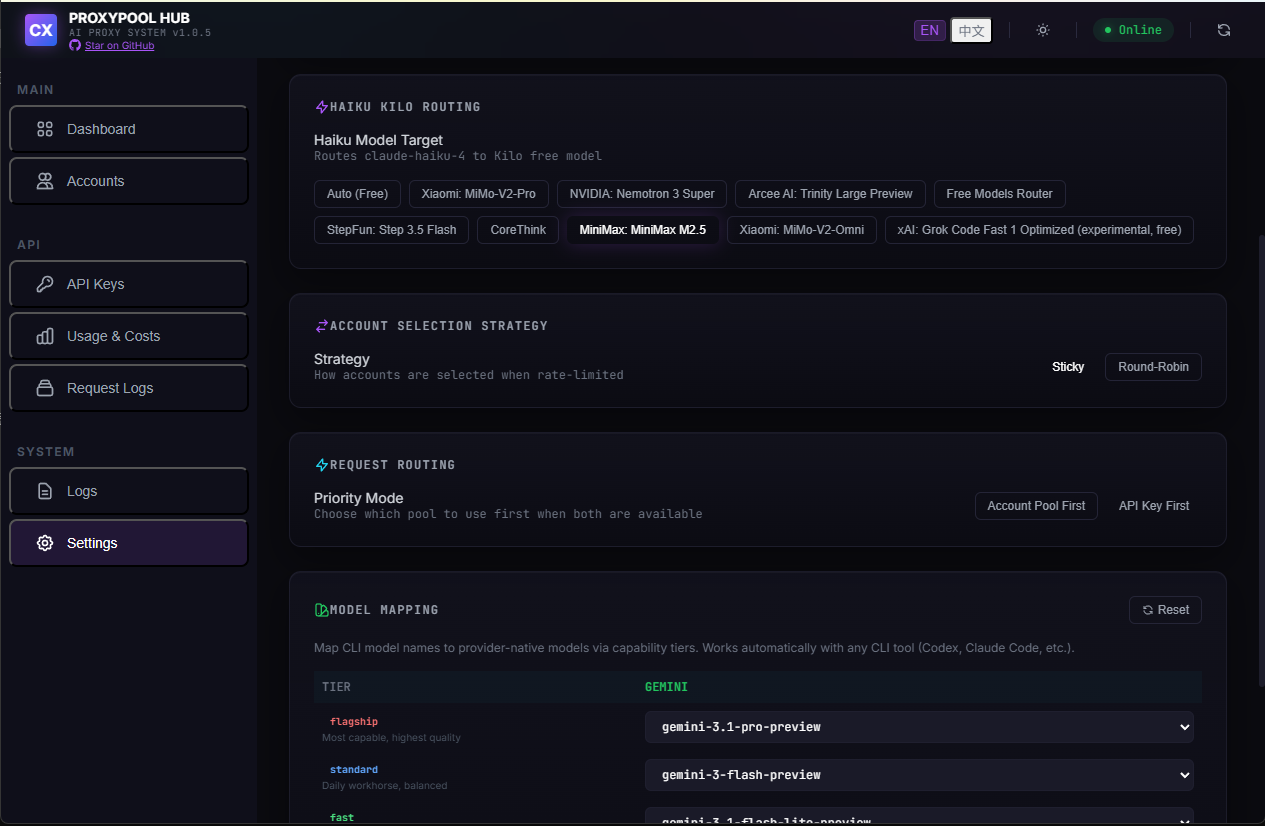
Task: Select StepFun: Step 3.5 Flash target
Action: (x=391, y=230)
